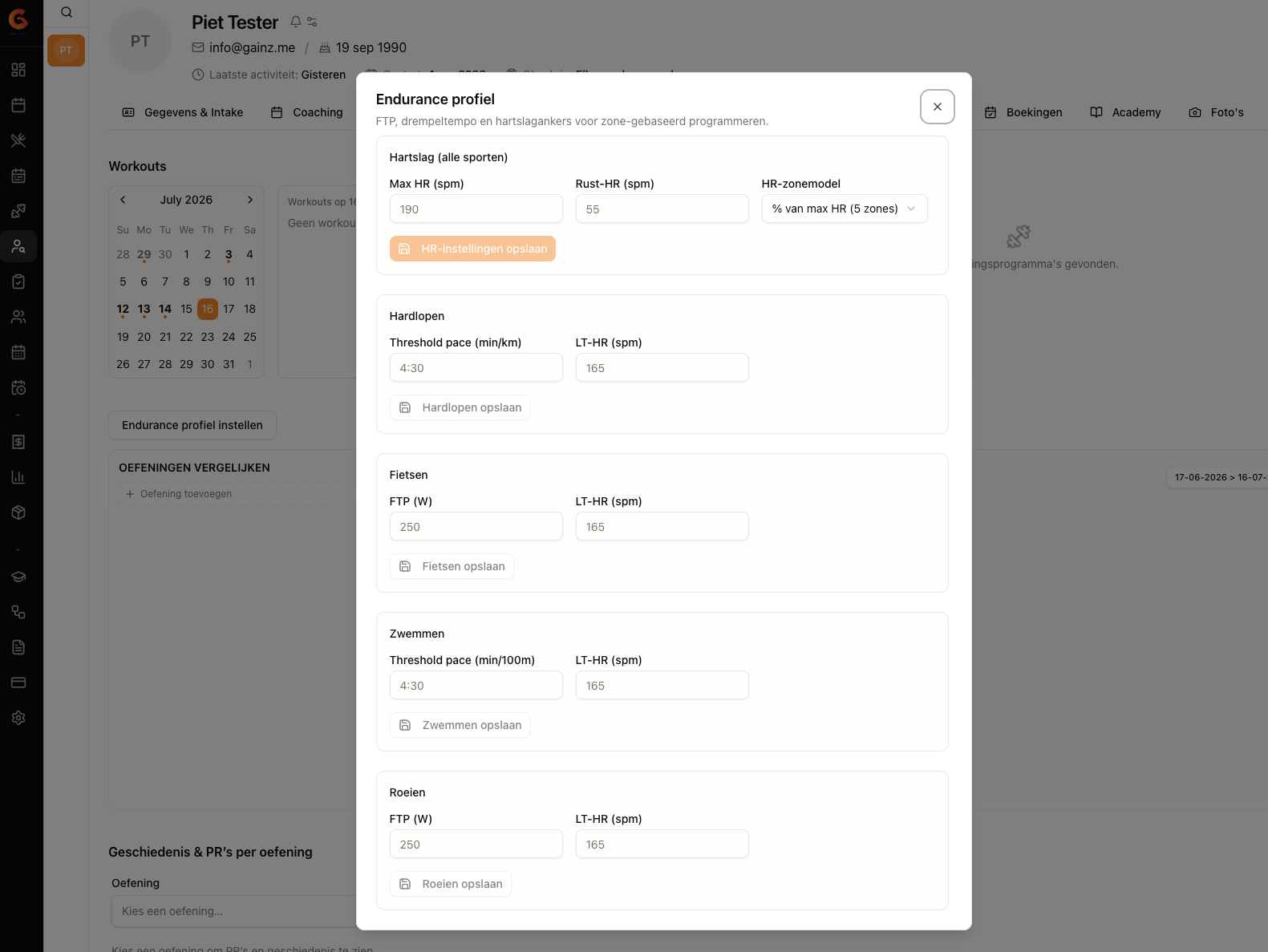
Task: Open the Kies een oefening selector
Action: pyautogui.click(x=234, y=911)
